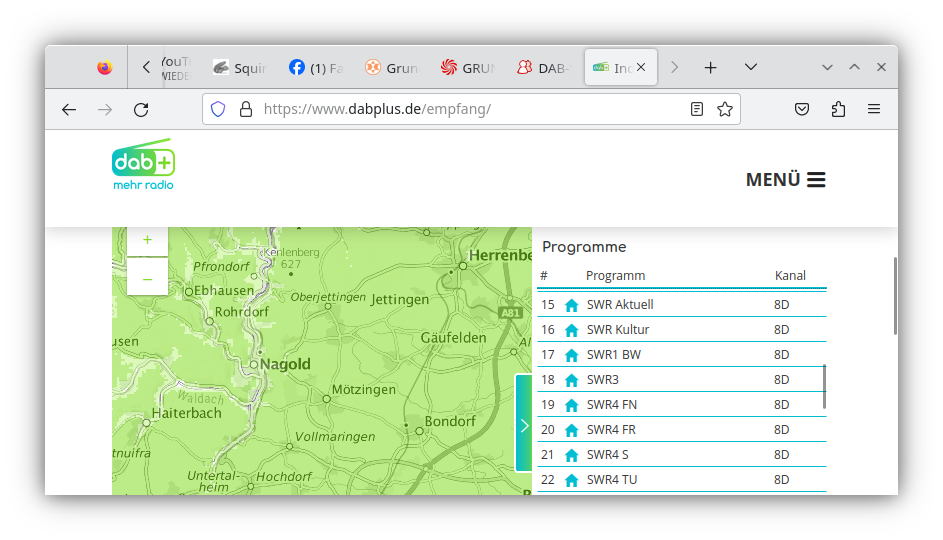Select the SWR Aktuell program name
Image resolution: width=943 pixels, height=540 pixels.
[x=620, y=305]
